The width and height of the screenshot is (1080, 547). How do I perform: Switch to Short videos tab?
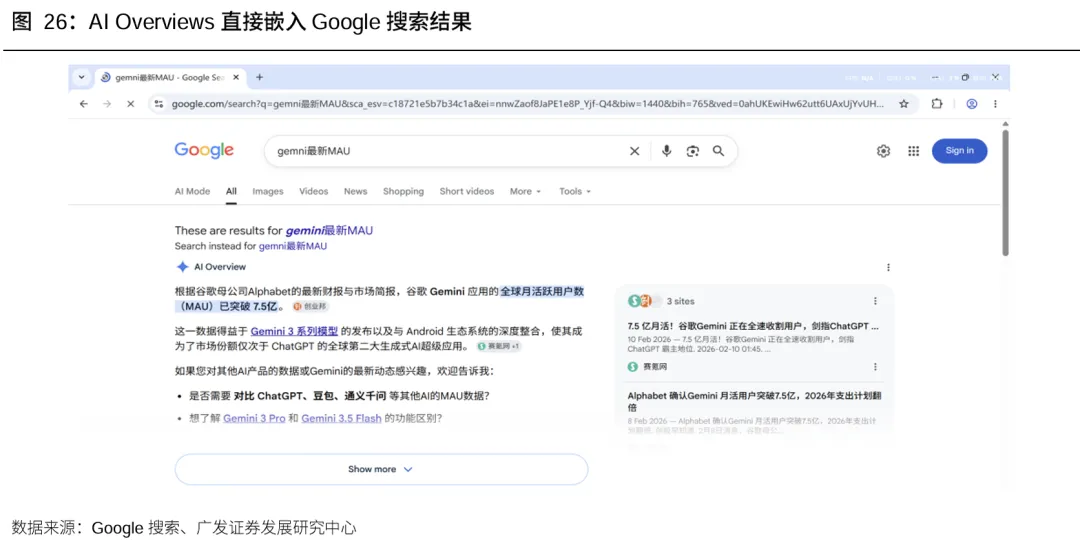point(467,192)
